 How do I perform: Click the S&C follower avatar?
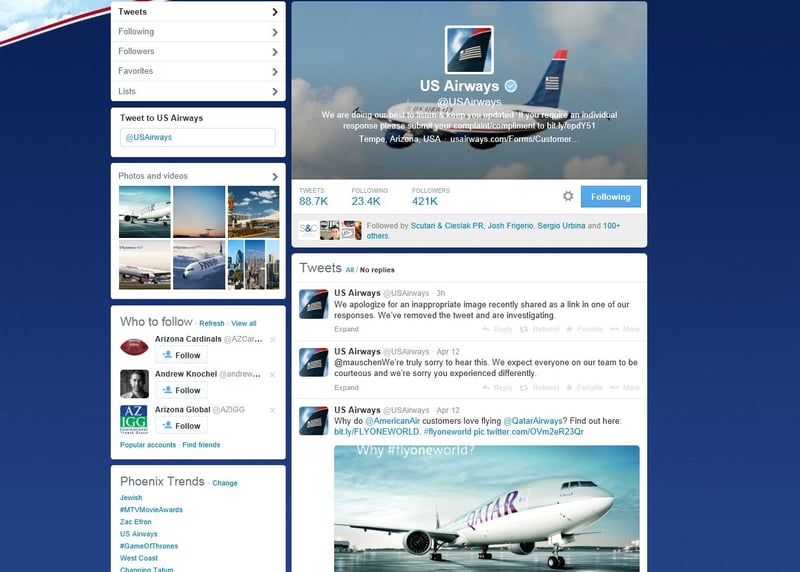coord(308,230)
